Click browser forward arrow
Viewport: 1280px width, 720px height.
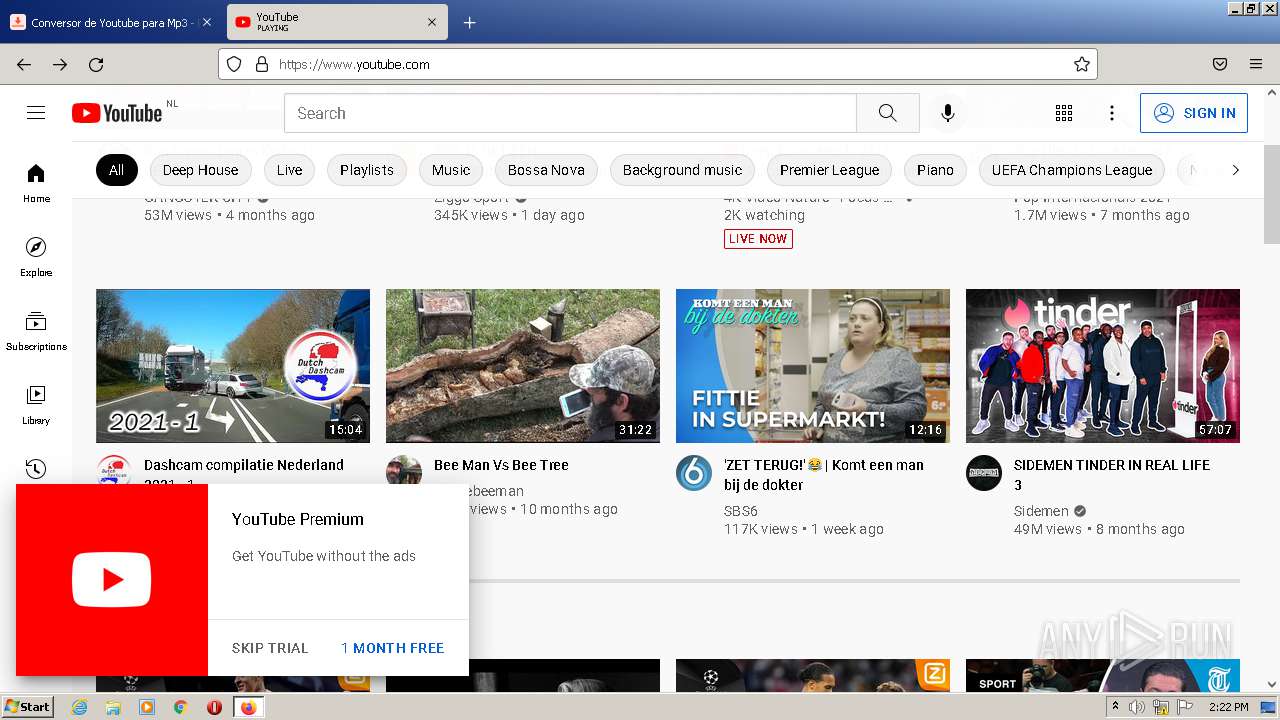(60, 64)
